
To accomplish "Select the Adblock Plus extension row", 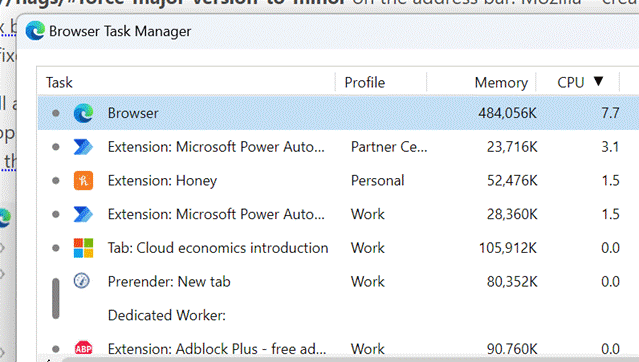I will [338, 349].
